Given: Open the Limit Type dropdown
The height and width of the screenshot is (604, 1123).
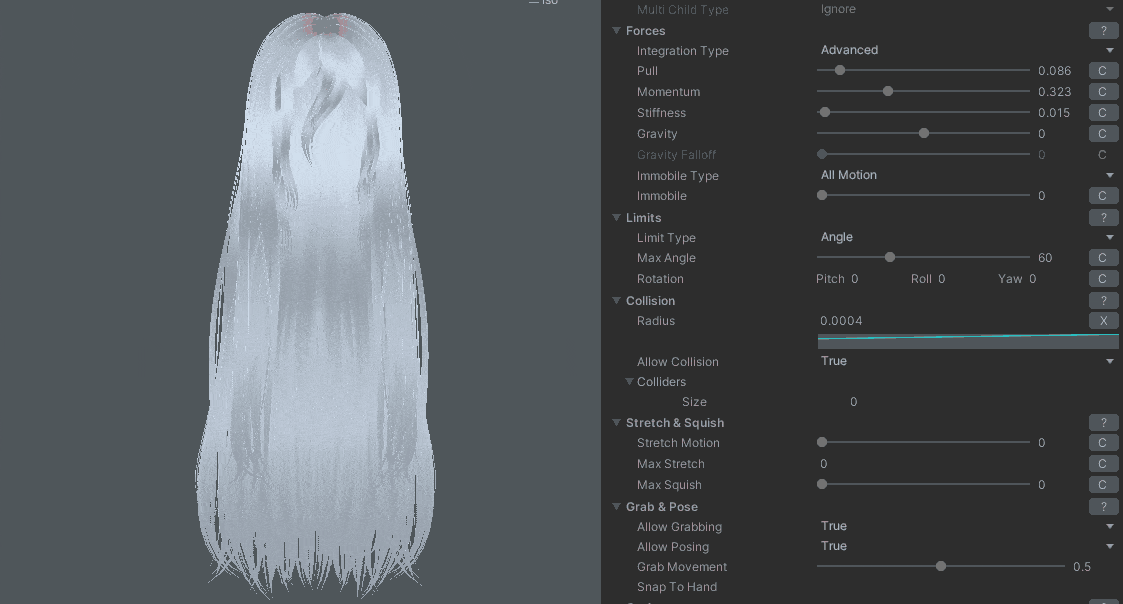Looking at the screenshot, I should coord(966,237).
